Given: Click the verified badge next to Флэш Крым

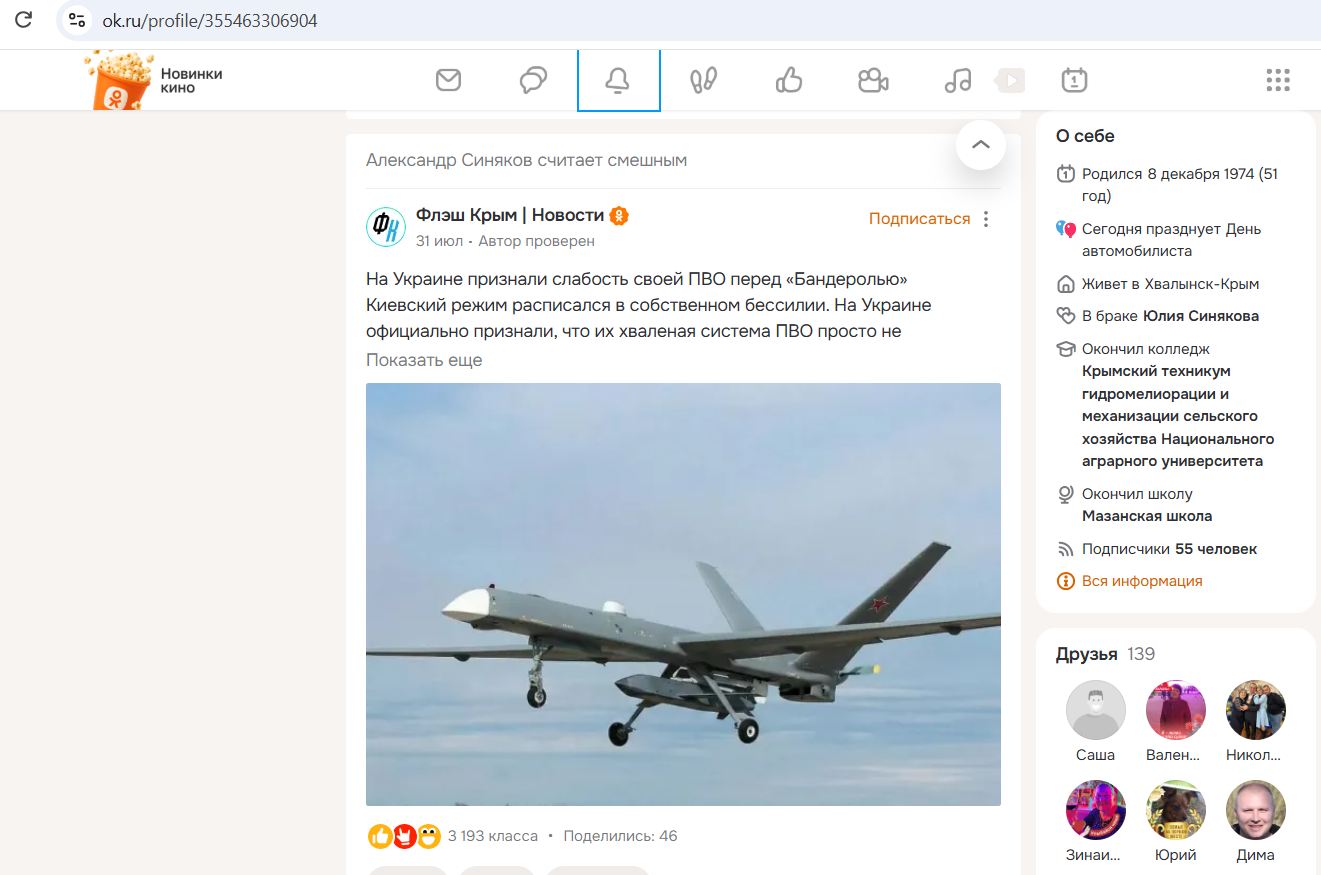Looking at the screenshot, I should coord(620,215).
